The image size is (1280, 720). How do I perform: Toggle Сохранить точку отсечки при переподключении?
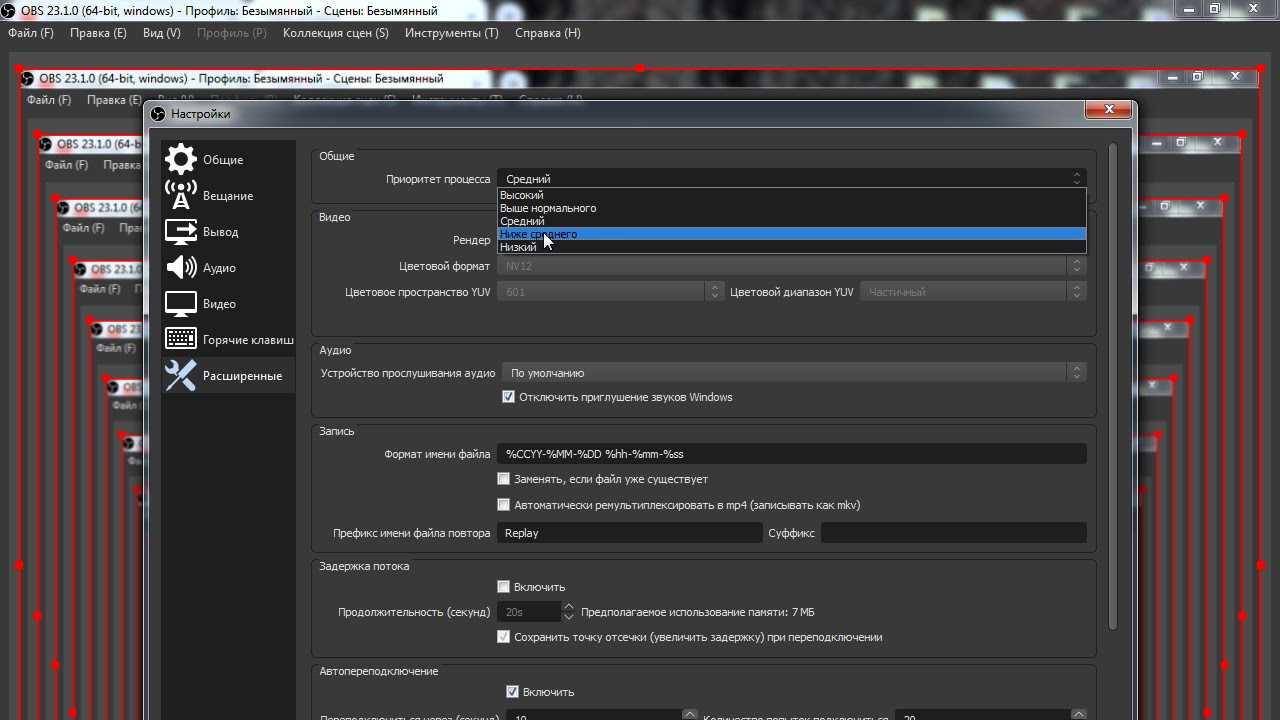click(504, 637)
